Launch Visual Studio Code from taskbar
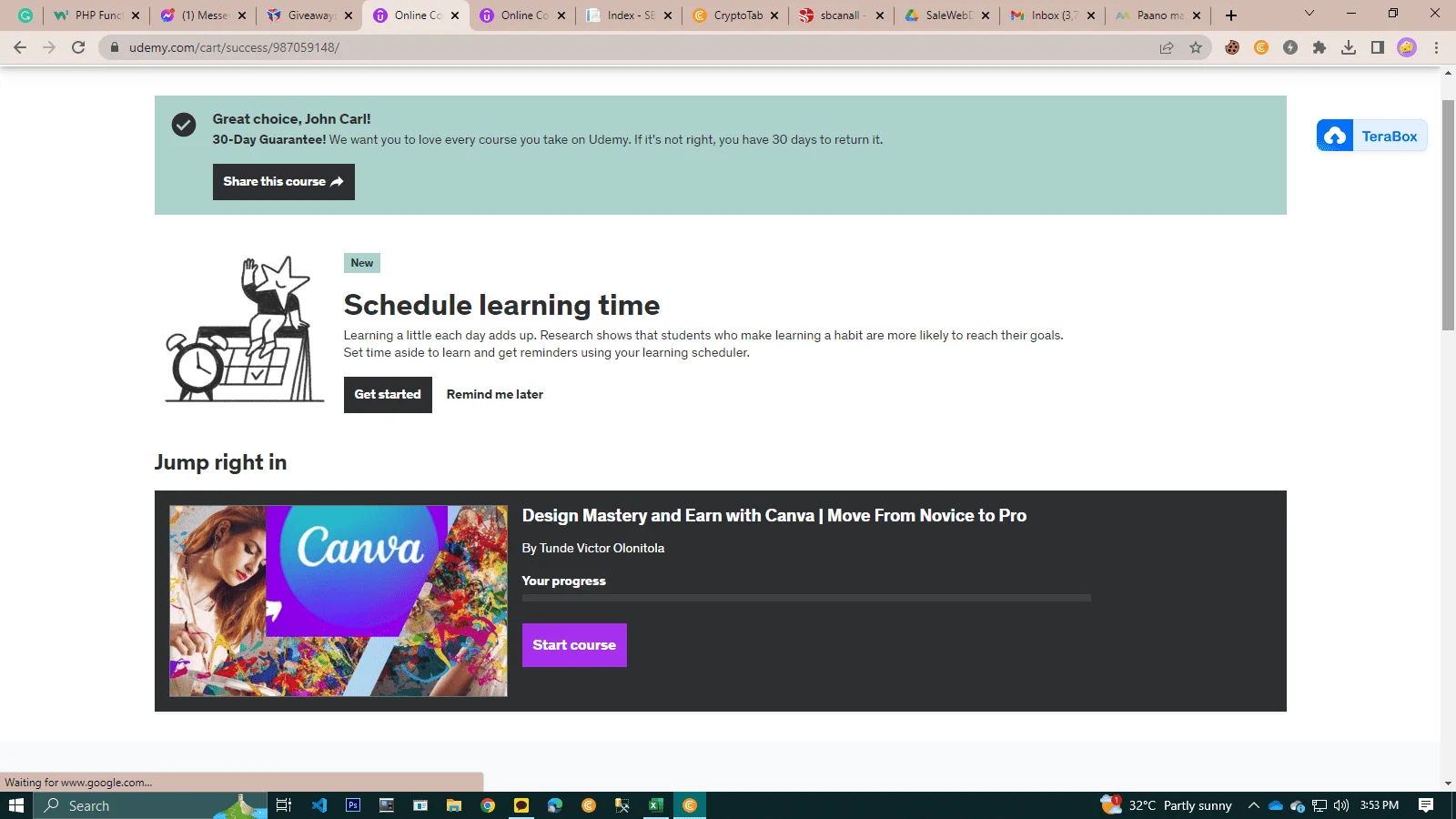This screenshot has height=819, width=1456. pyautogui.click(x=318, y=805)
